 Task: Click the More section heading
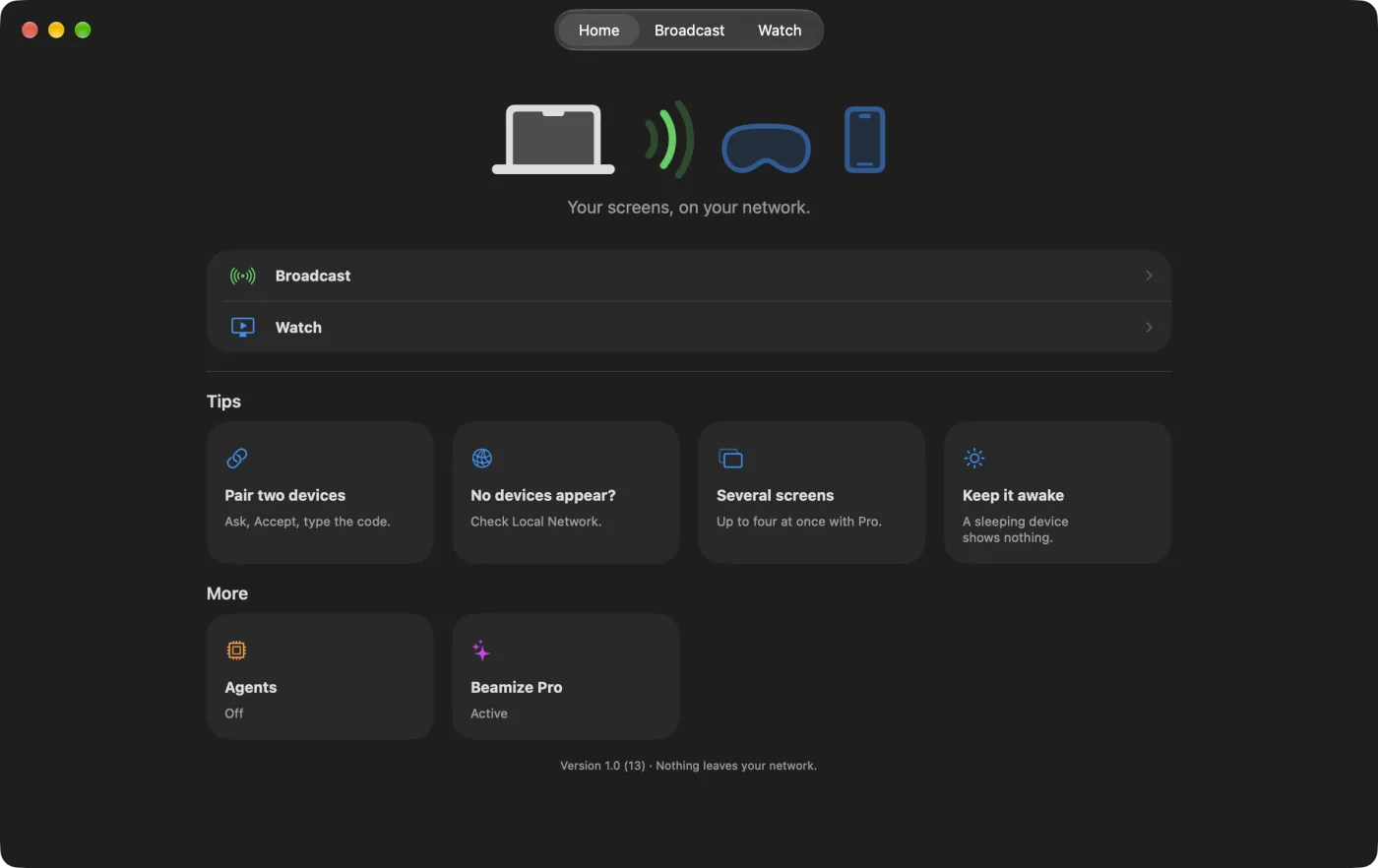point(227,593)
